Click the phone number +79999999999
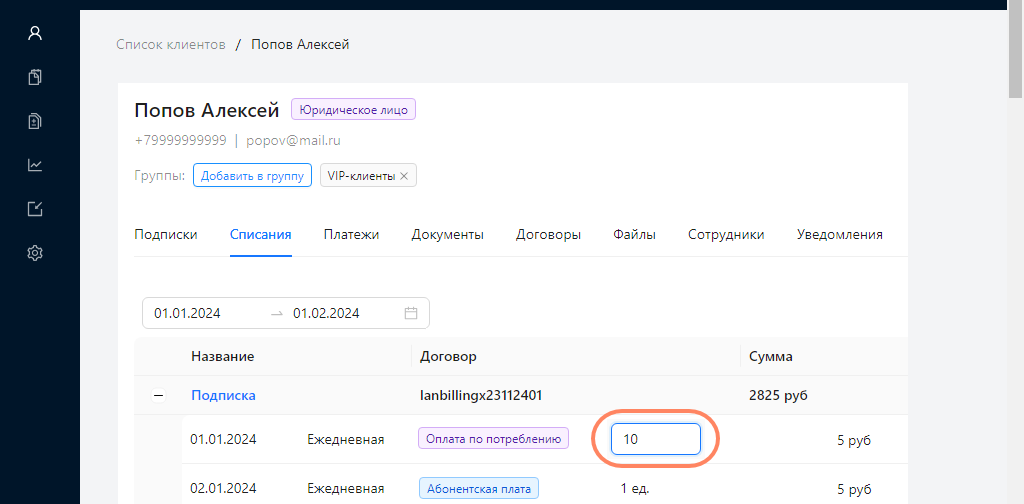The width and height of the screenshot is (1024, 504). click(x=180, y=140)
